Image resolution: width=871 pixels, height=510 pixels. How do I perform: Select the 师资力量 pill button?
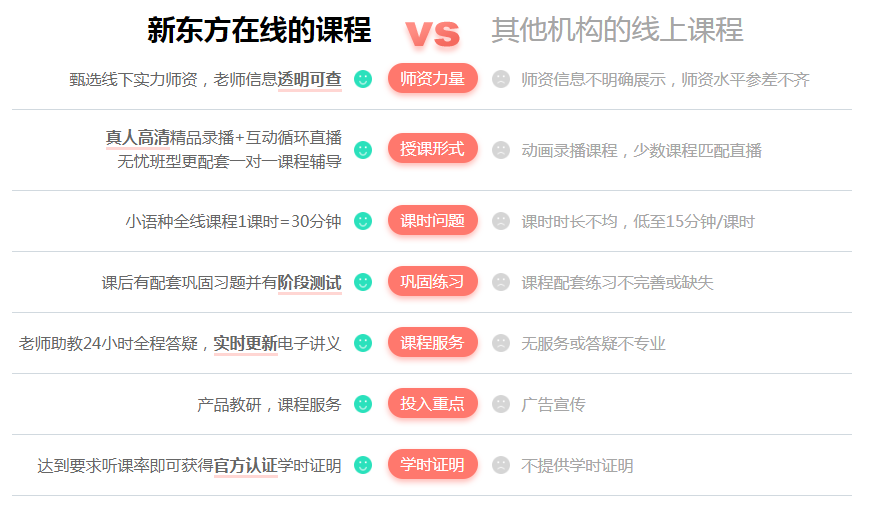click(x=433, y=78)
